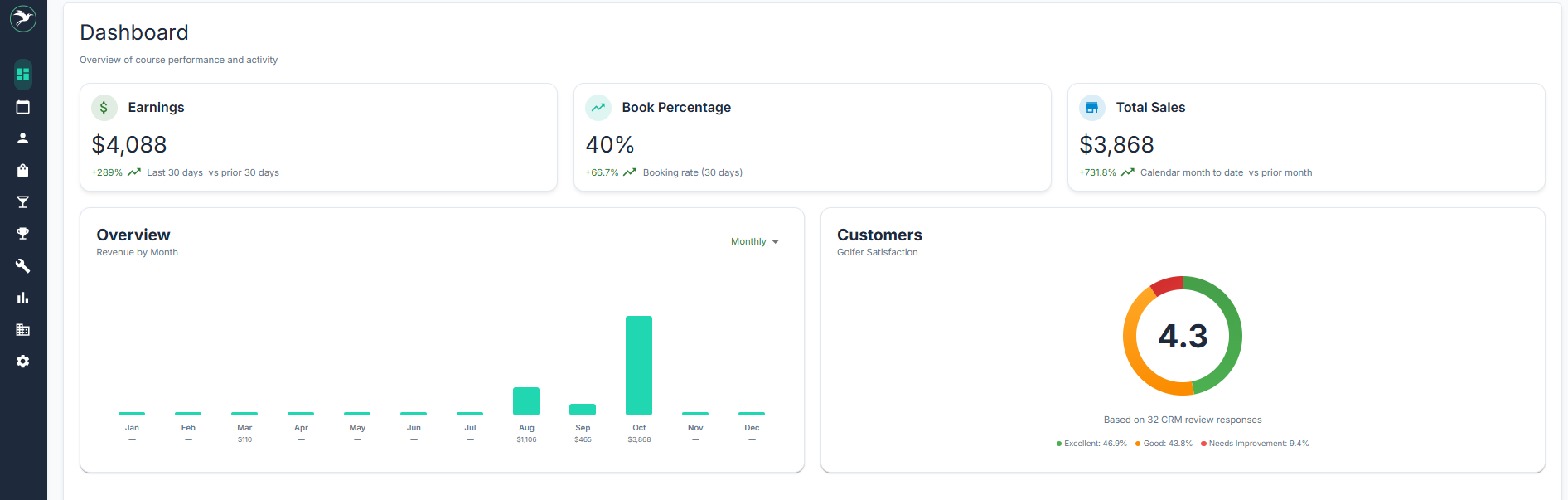
Task: Click the trend arrow beside +731.8%
Action: pos(1128,172)
